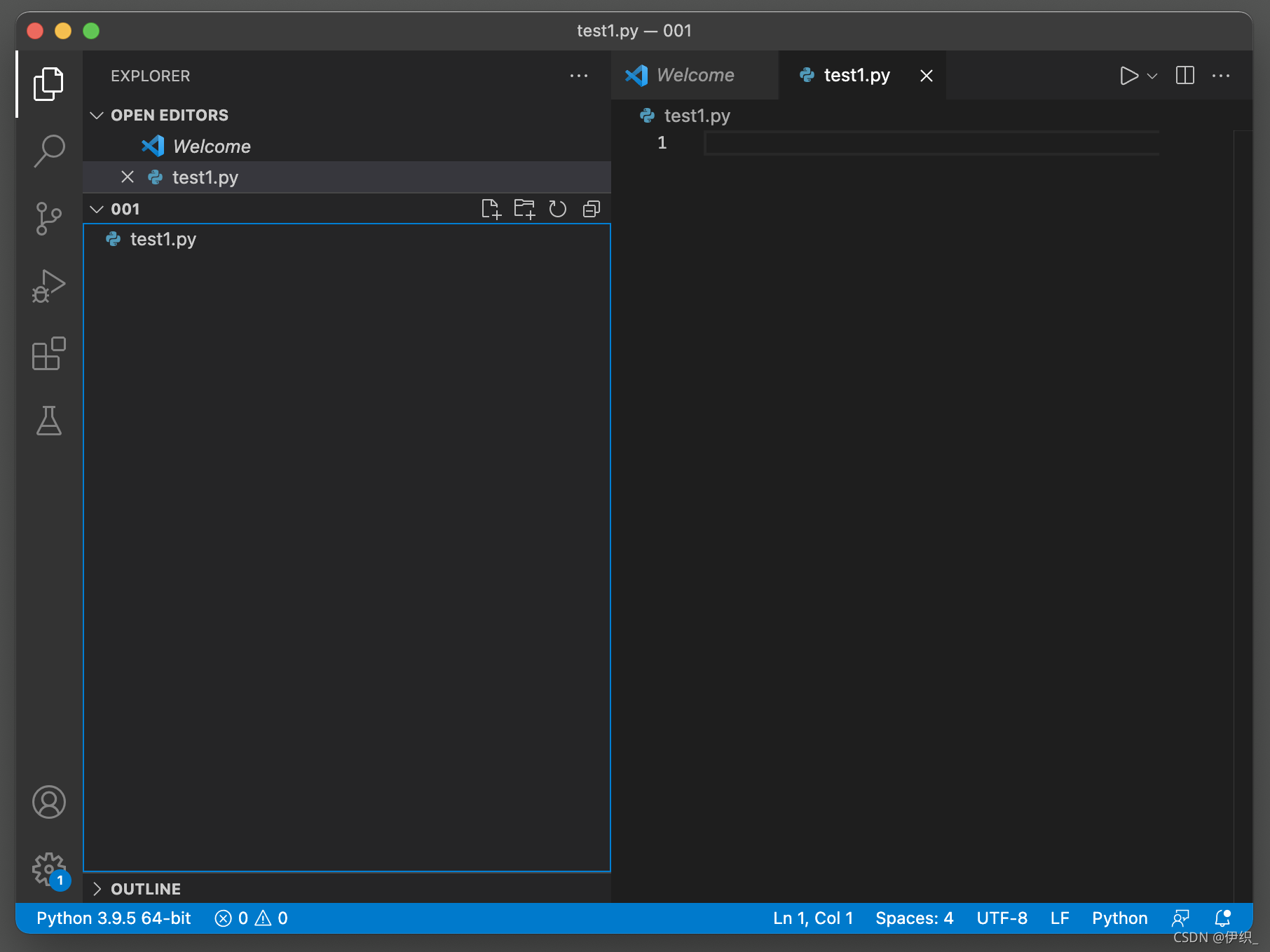Click Ln 1, Col 1 in status bar
1270x952 pixels.
tap(813, 918)
